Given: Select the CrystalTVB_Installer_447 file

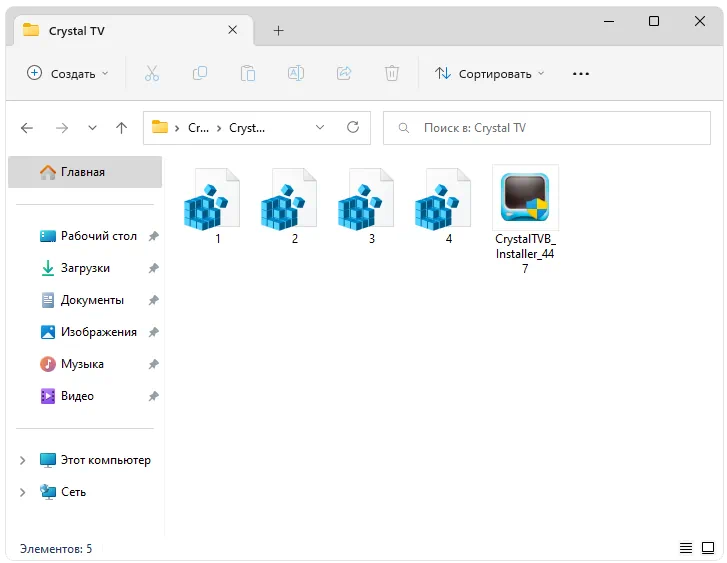Looking at the screenshot, I should pos(525,220).
